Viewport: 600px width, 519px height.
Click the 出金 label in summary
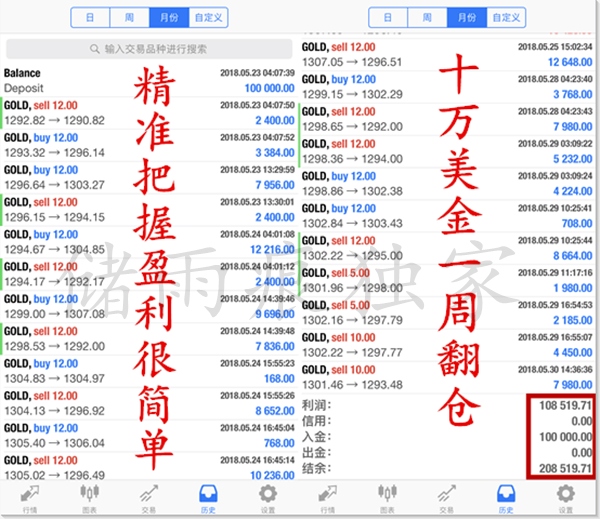[316, 452]
